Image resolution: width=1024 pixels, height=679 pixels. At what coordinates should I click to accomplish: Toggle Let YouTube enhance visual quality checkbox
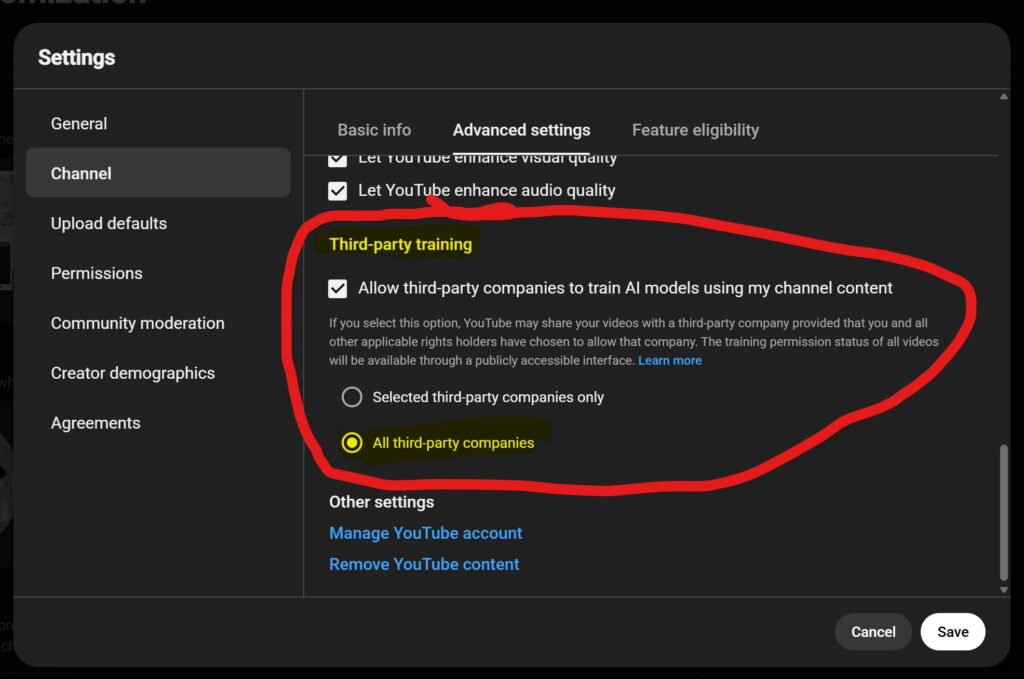(338, 160)
